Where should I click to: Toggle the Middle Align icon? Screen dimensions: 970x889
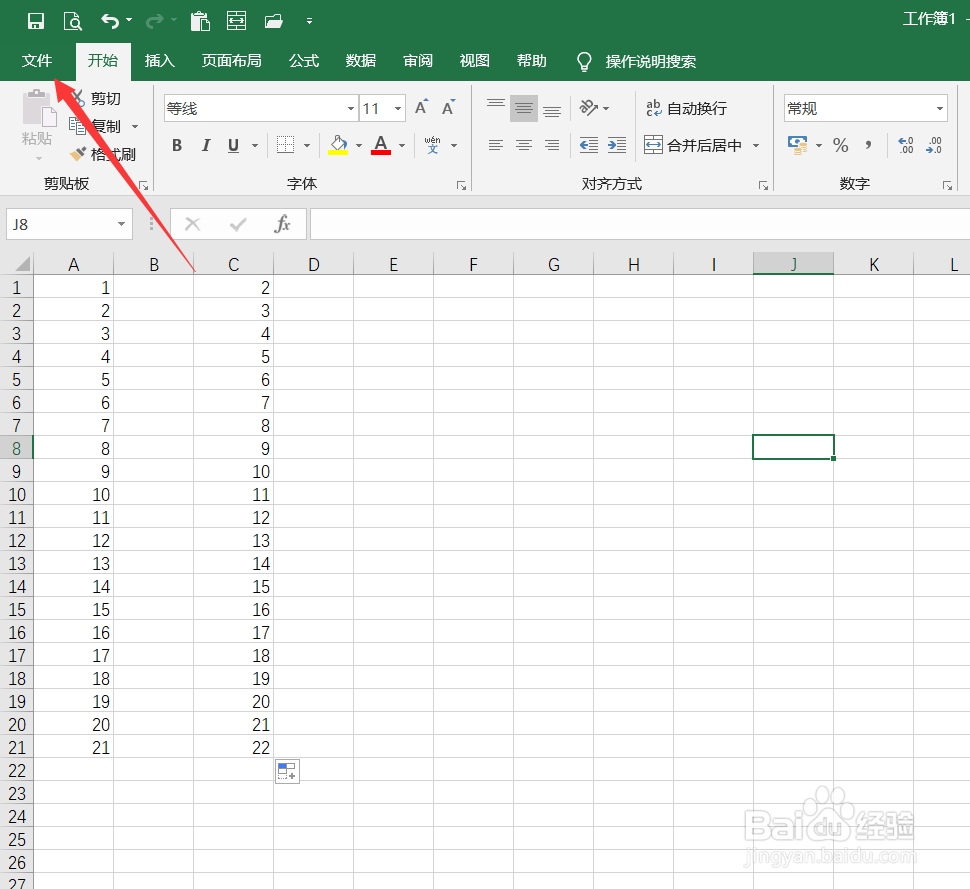pos(524,108)
